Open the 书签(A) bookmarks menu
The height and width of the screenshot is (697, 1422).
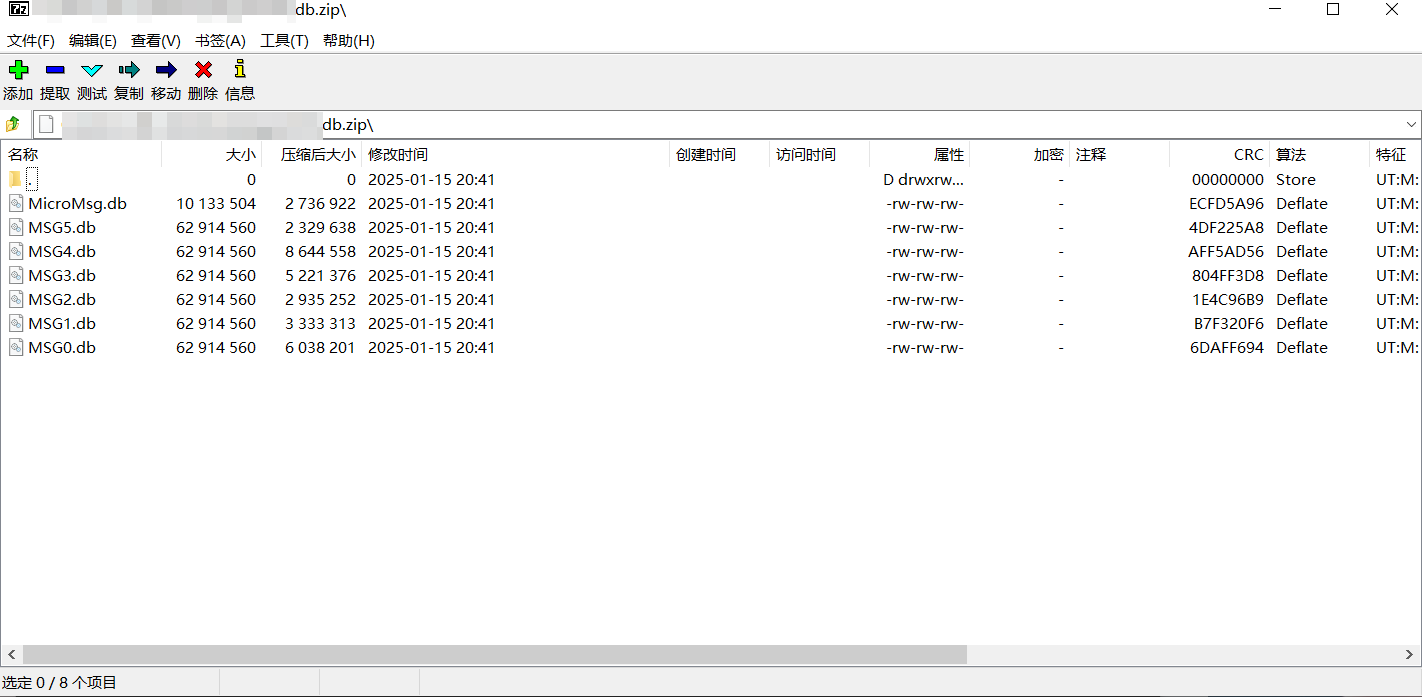pos(220,41)
